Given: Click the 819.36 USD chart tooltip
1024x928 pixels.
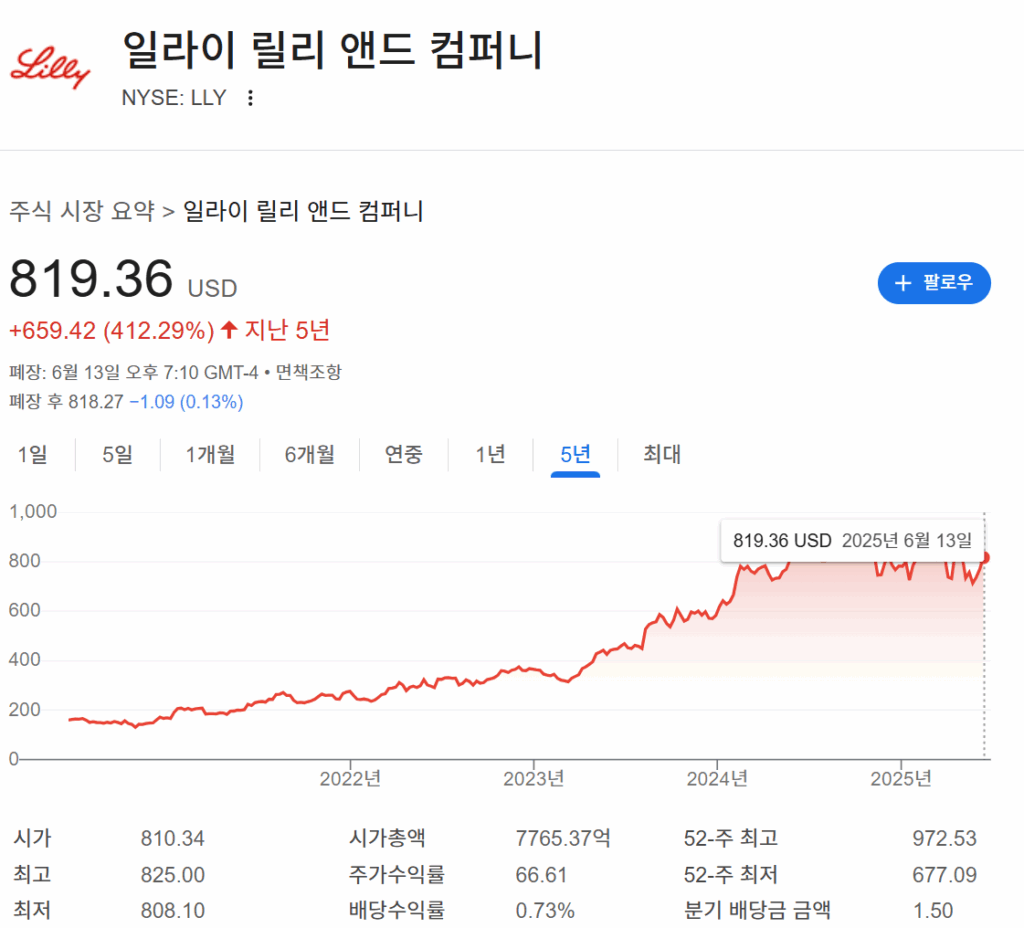Looking at the screenshot, I should pos(852,541).
